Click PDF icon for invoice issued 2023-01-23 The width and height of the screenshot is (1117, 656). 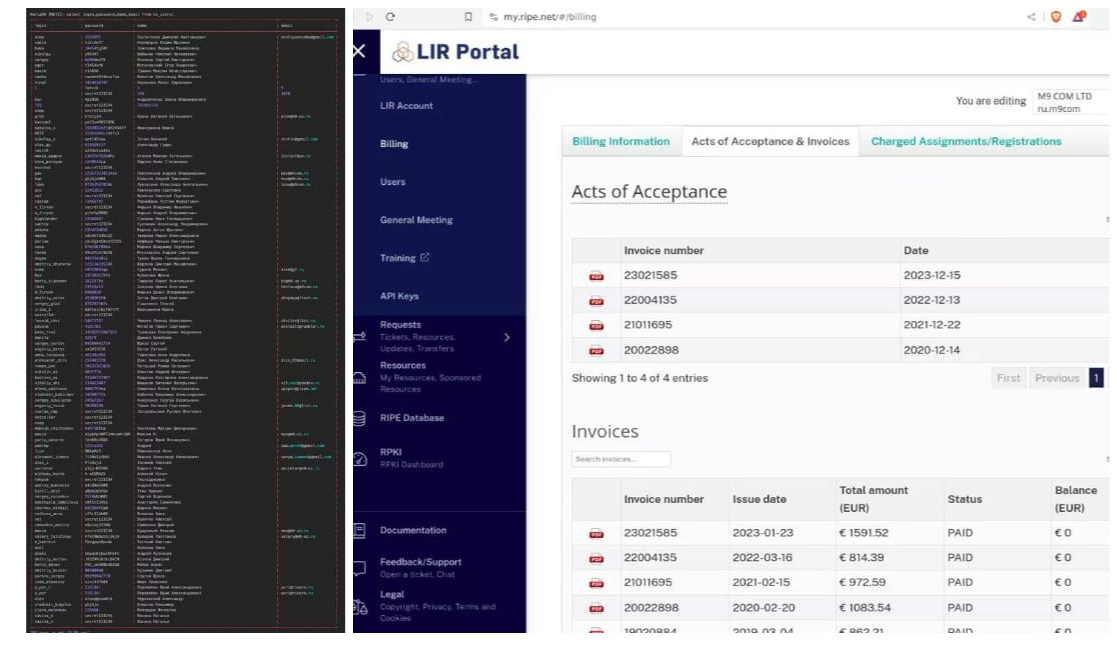pyautogui.click(x=596, y=533)
